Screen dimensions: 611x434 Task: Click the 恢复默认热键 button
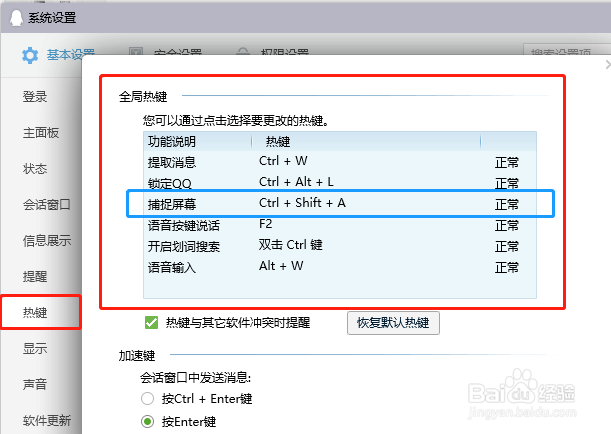tap(393, 323)
